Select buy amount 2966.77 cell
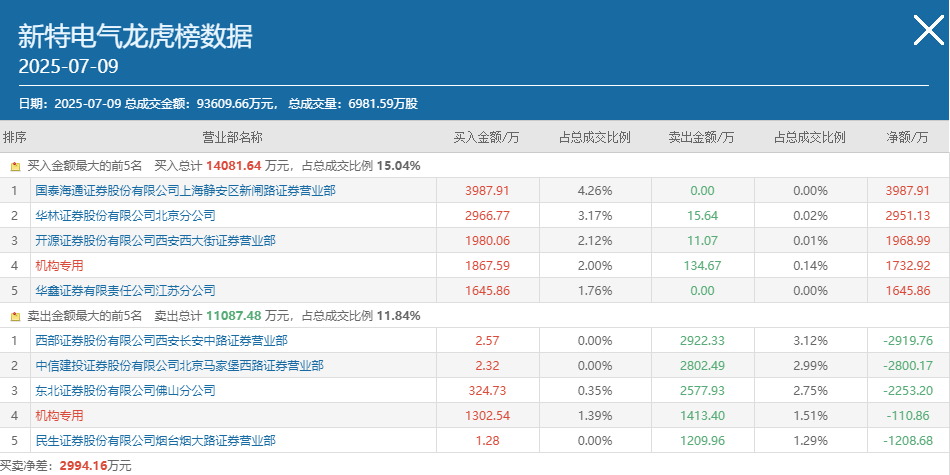Screen dimensions: 950x475 pyautogui.click(x=488, y=216)
